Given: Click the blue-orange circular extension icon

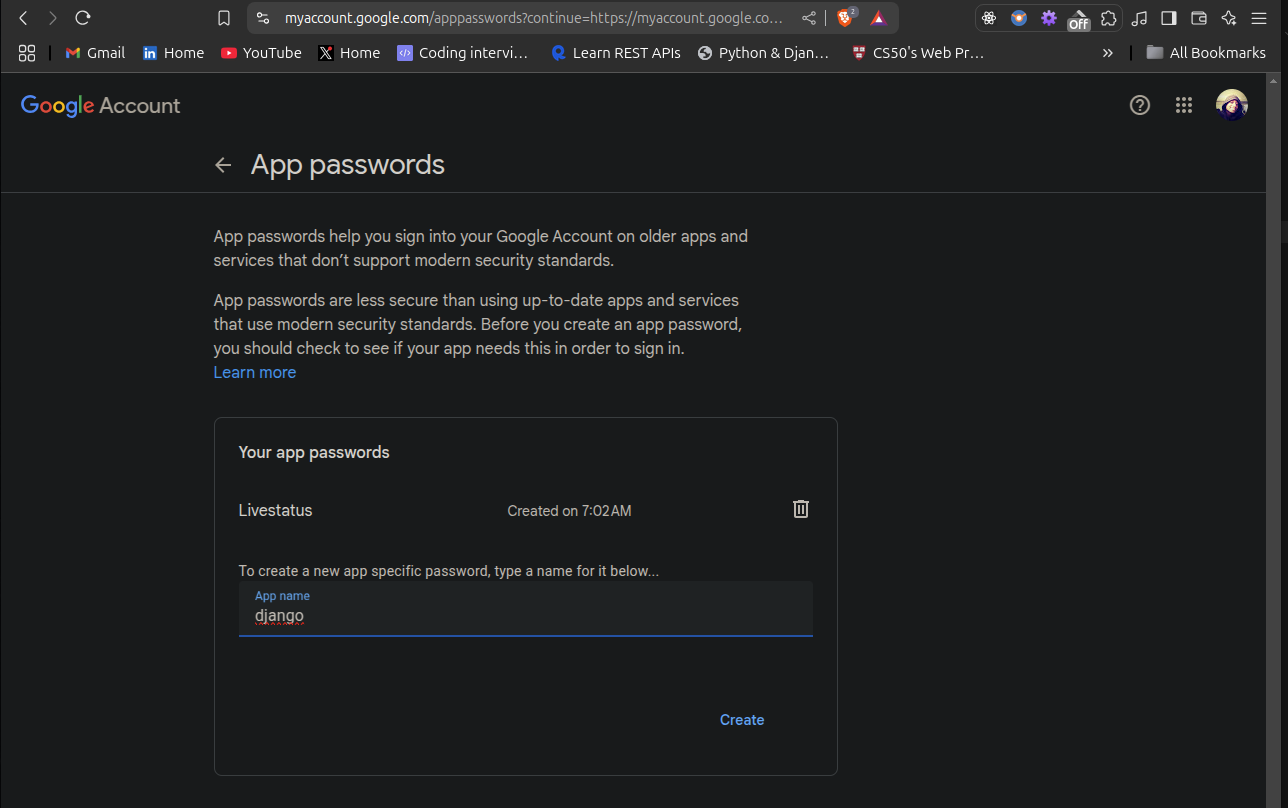Looking at the screenshot, I should (1019, 18).
